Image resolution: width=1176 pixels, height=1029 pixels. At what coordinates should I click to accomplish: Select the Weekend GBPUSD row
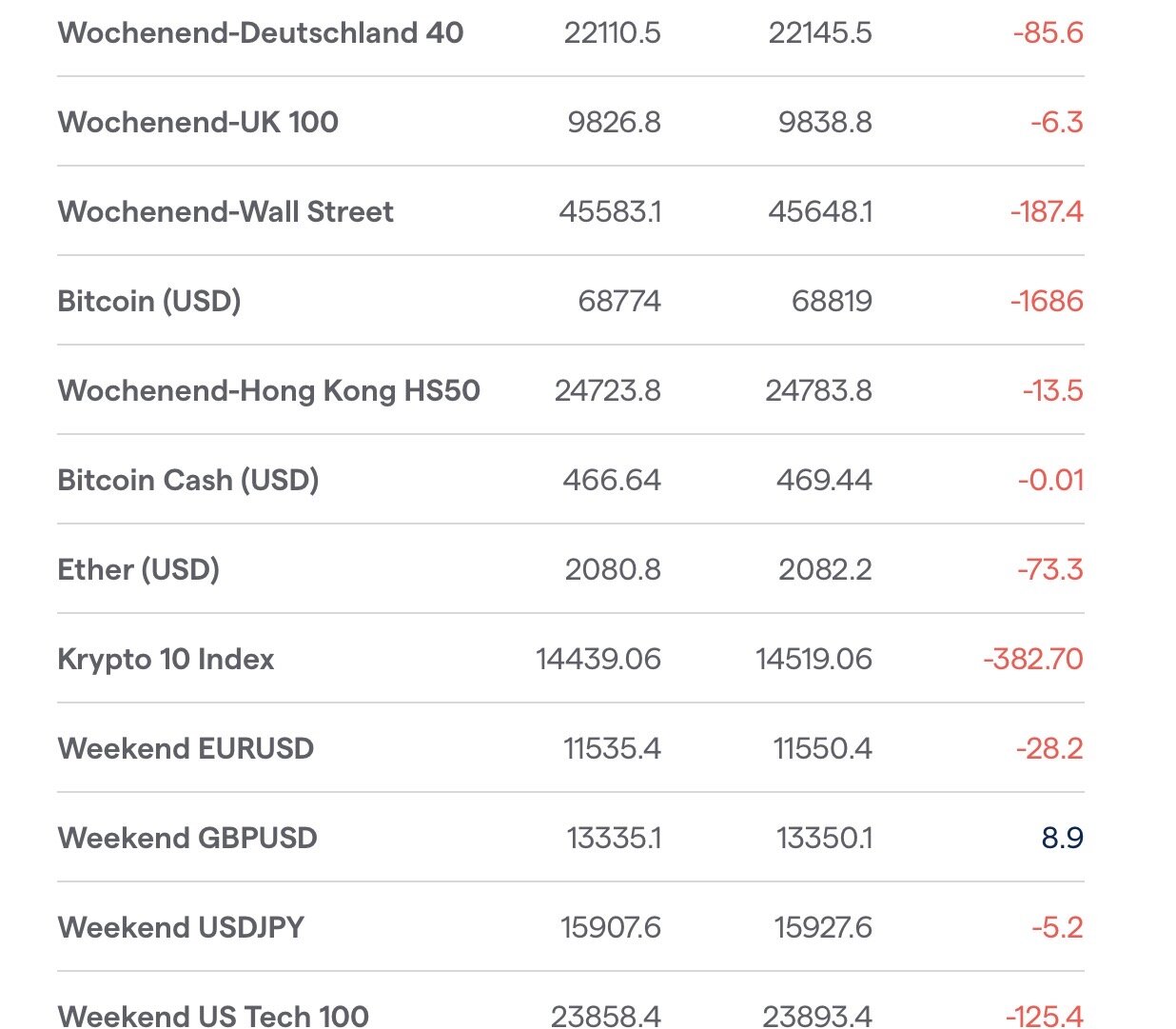click(187, 839)
